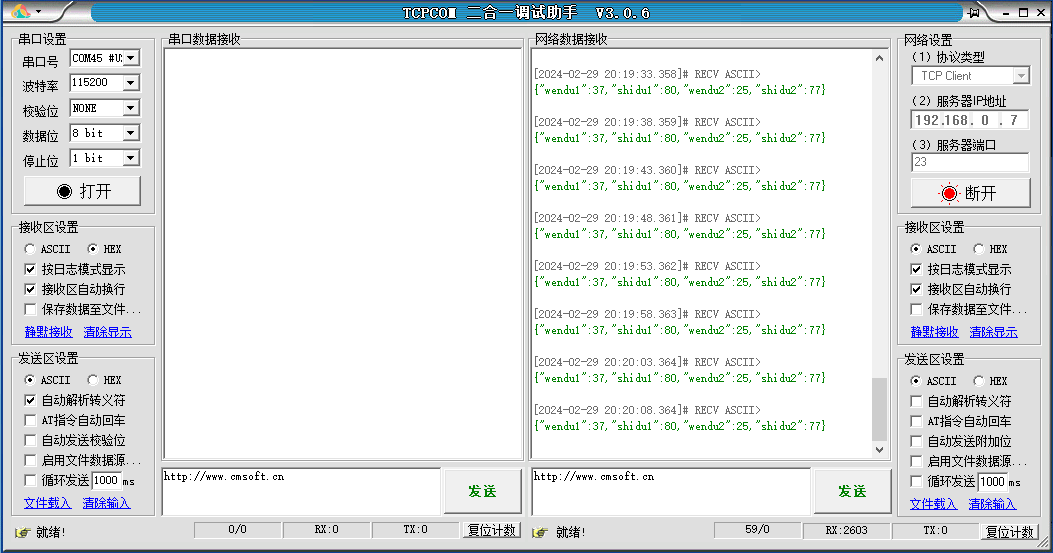Enable AT指令自动回车 in network send settings
The width and height of the screenshot is (1053, 553).
point(916,421)
